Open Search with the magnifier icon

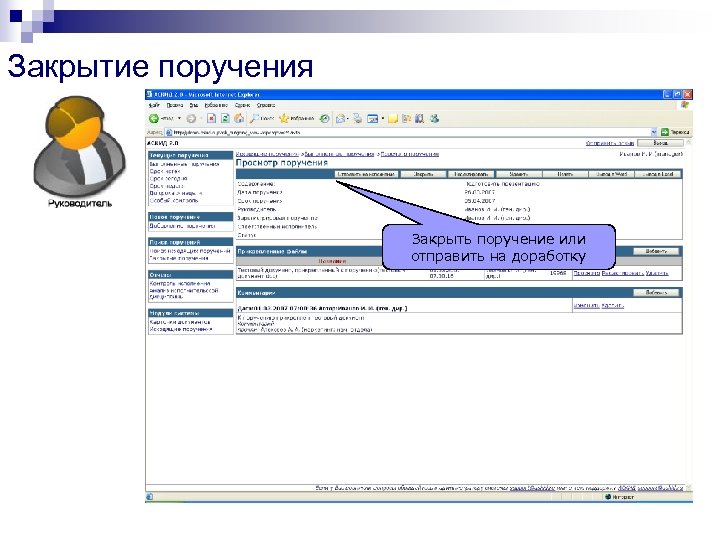point(254,118)
